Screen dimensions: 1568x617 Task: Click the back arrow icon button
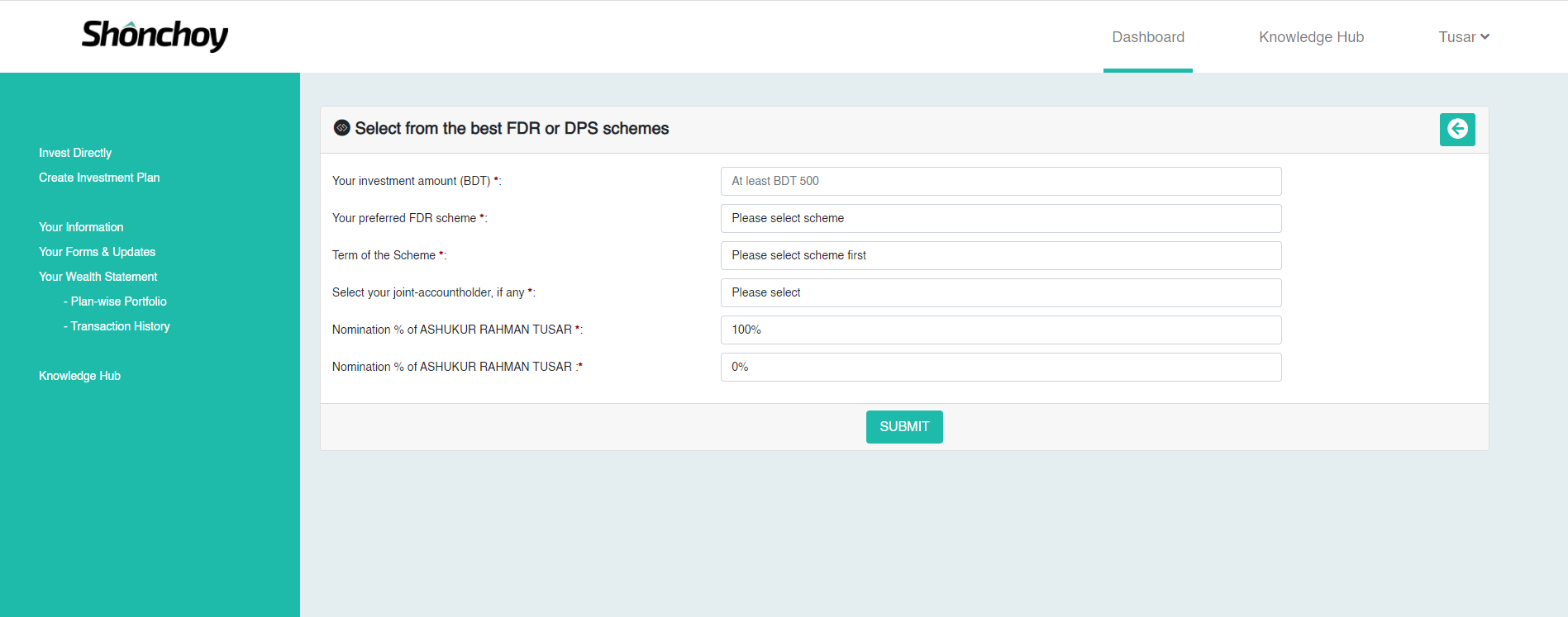point(1456,130)
